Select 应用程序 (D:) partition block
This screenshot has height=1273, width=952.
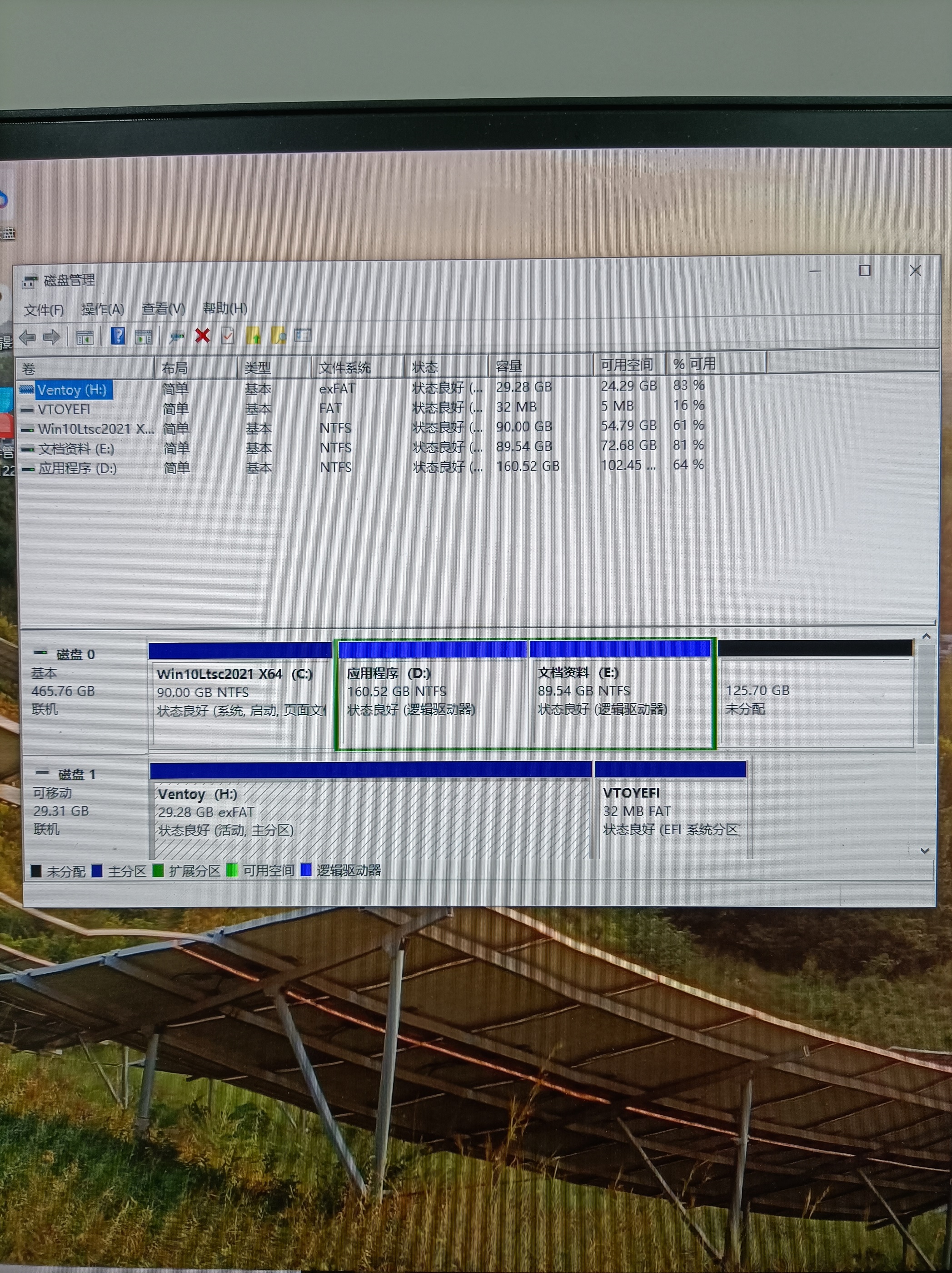[432, 695]
